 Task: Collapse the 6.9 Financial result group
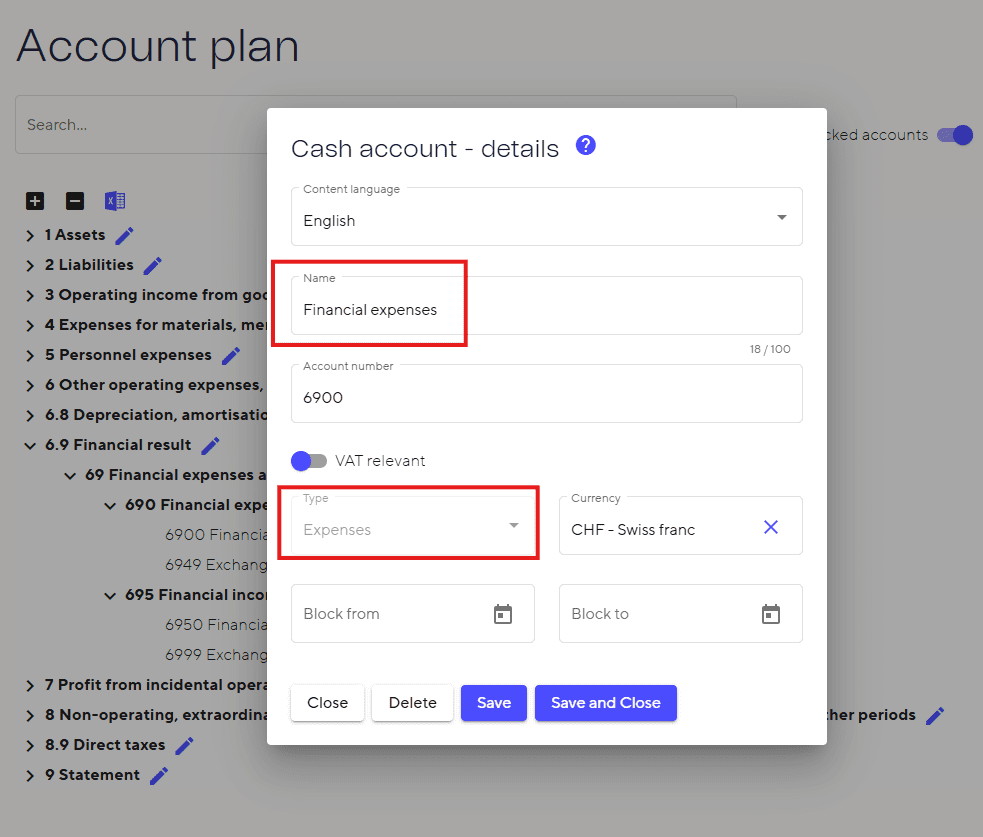[x=32, y=445]
